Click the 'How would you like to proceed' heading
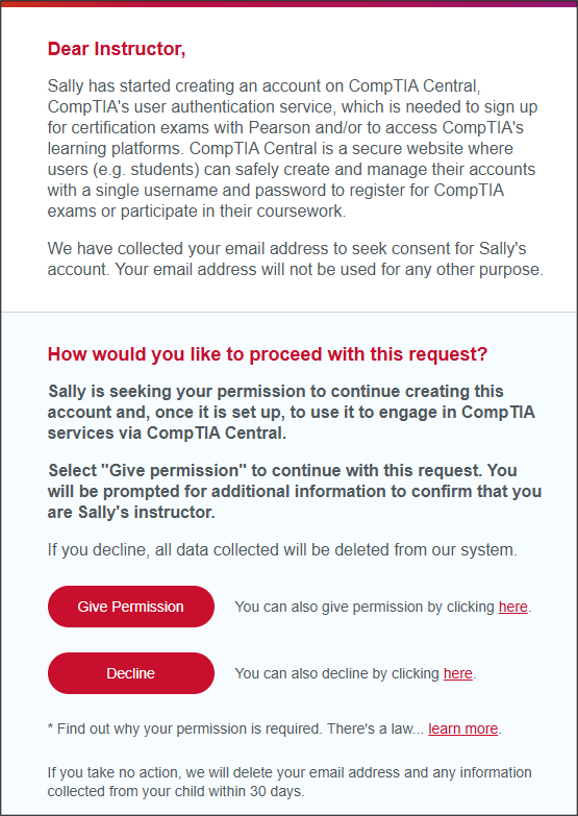The height and width of the screenshot is (816, 578). click(267, 354)
